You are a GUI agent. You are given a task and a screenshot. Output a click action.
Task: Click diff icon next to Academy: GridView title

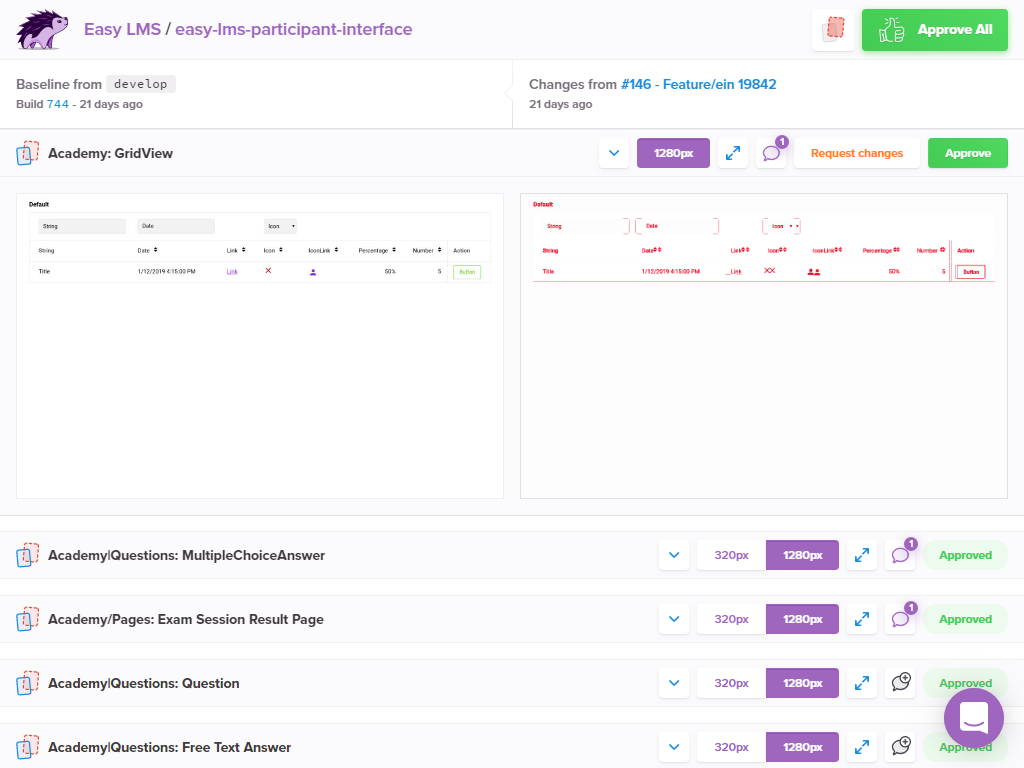(x=28, y=153)
